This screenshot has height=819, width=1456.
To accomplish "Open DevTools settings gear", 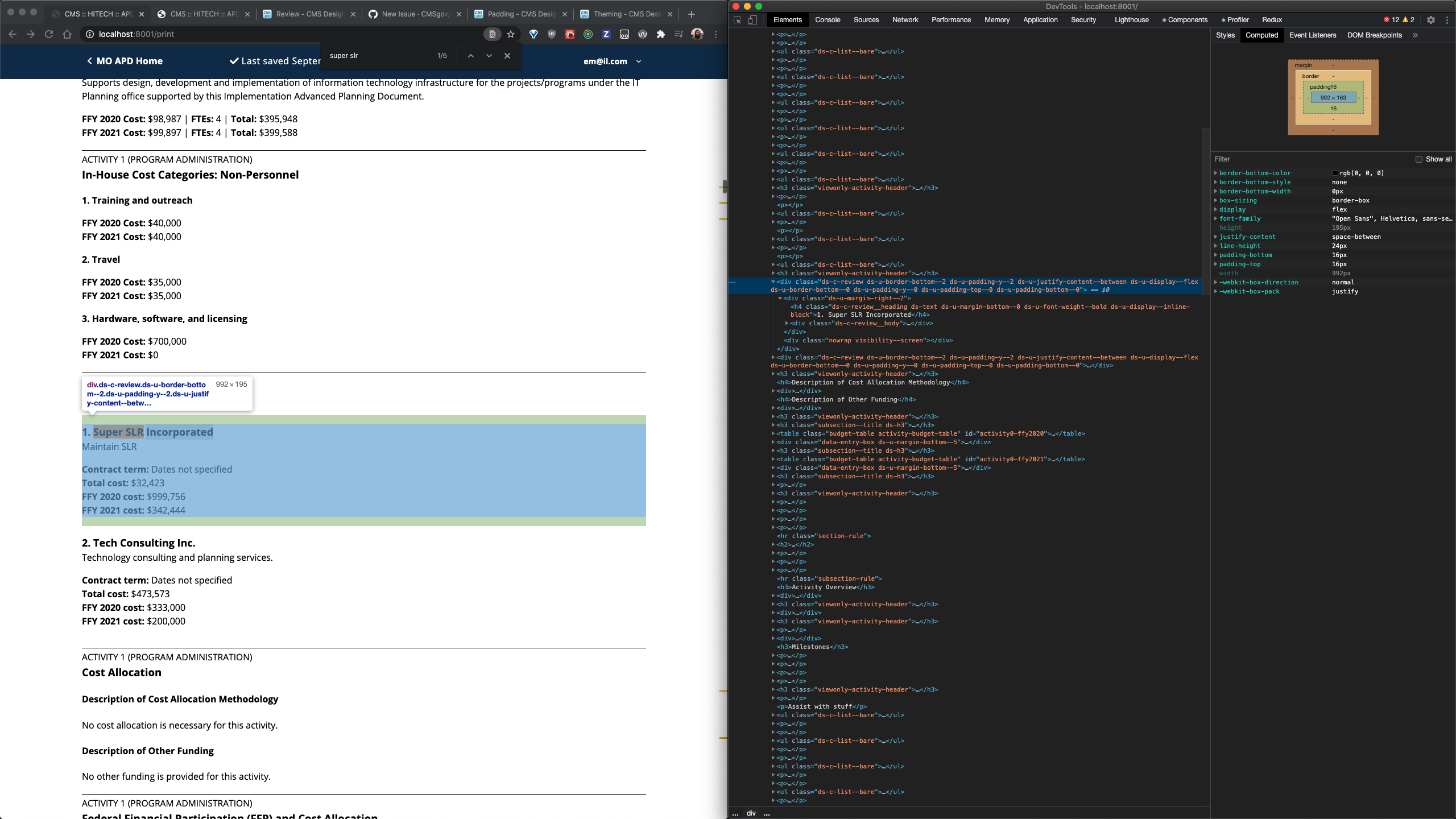I will 1432,20.
